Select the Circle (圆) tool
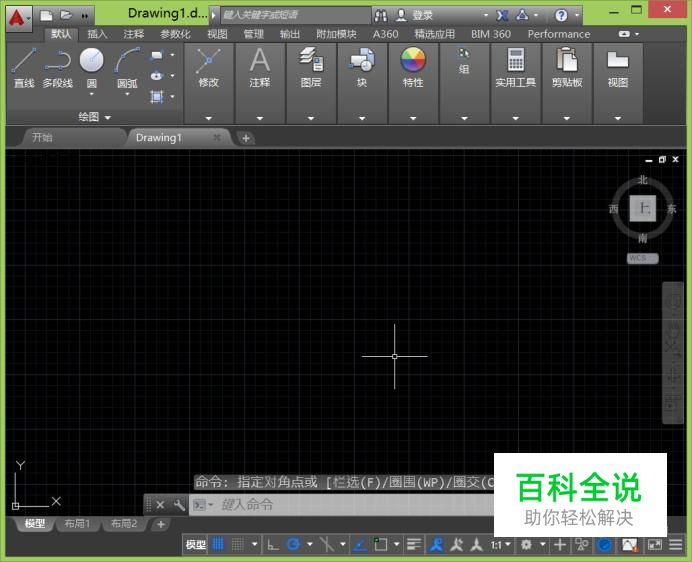The width and height of the screenshot is (692, 562). tap(91, 66)
